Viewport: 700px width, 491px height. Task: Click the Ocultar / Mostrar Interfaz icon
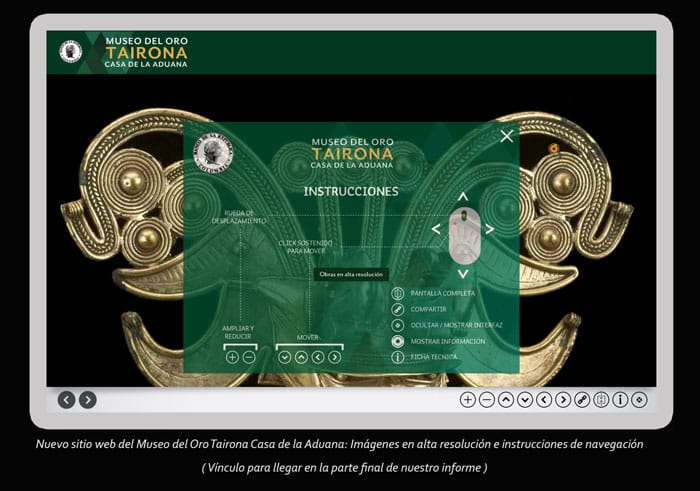tap(397, 325)
